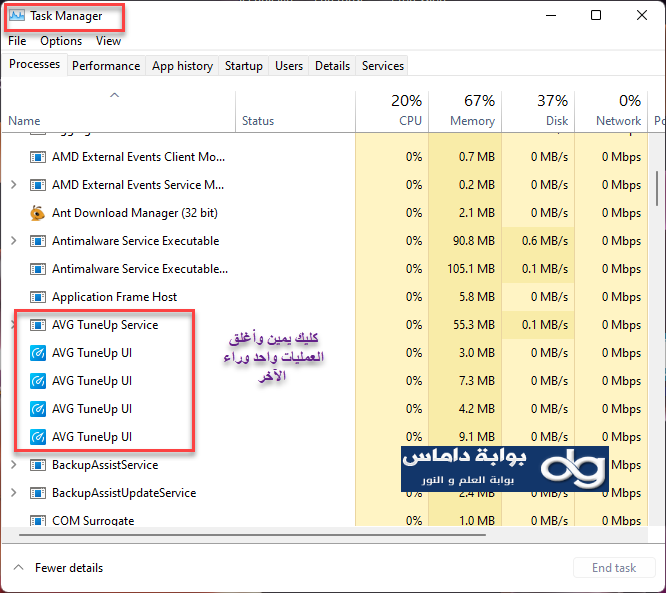Image resolution: width=666 pixels, height=593 pixels.
Task: Open the View menu
Action: pos(108,41)
